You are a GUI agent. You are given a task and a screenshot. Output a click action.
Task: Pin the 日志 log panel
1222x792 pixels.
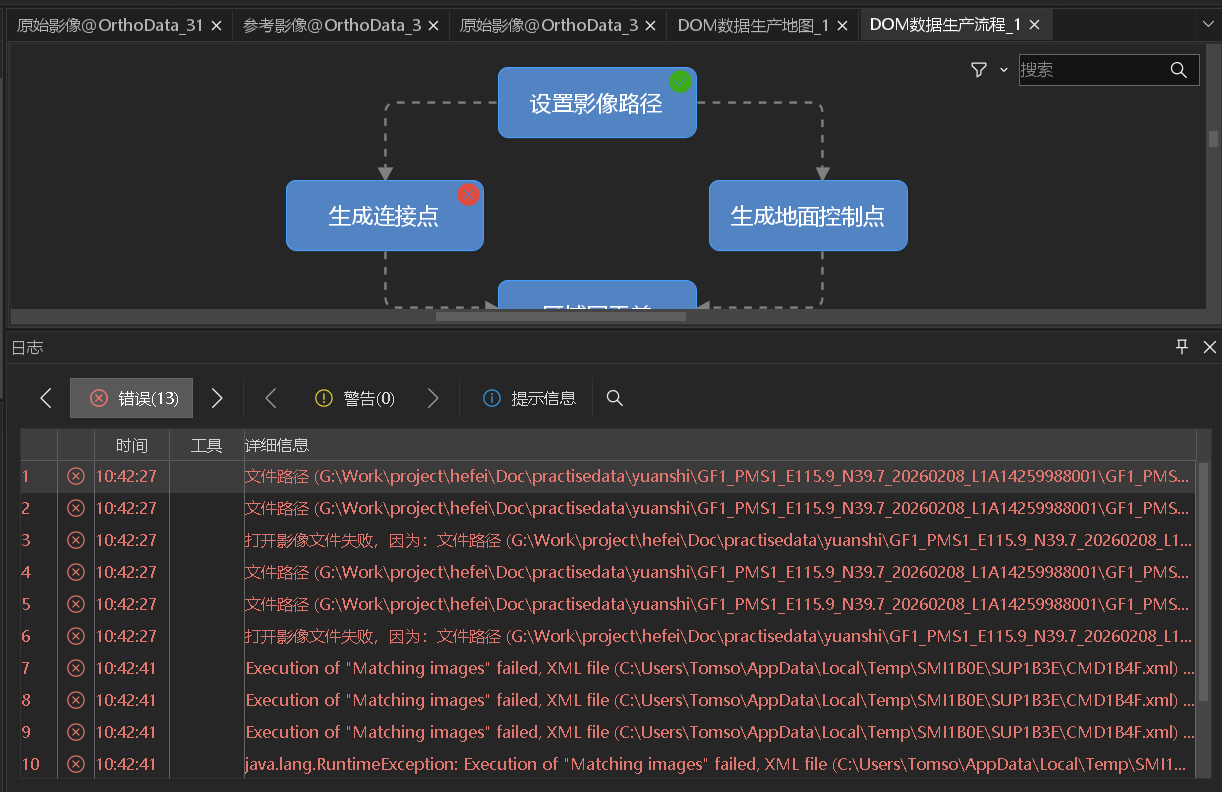click(x=1182, y=347)
